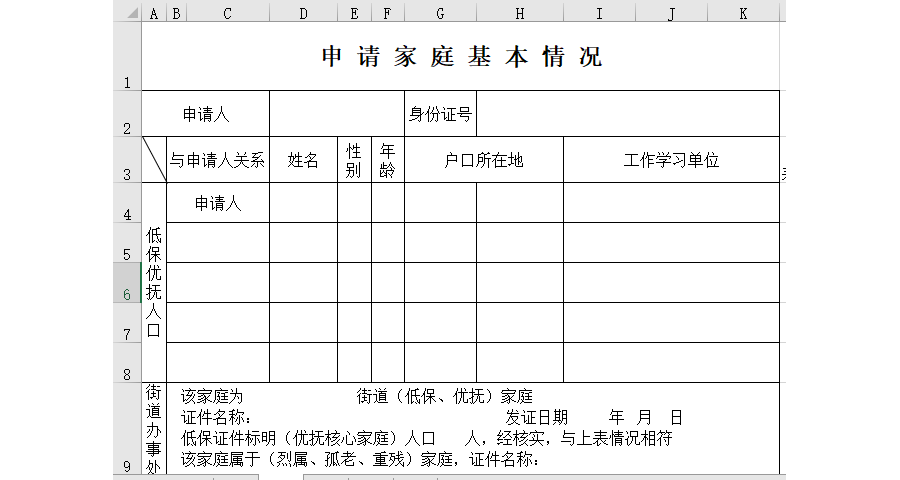Click the 街道办事处 vertical cell
Image resolution: width=900 pixels, height=480 pixels.
[154, 428]
